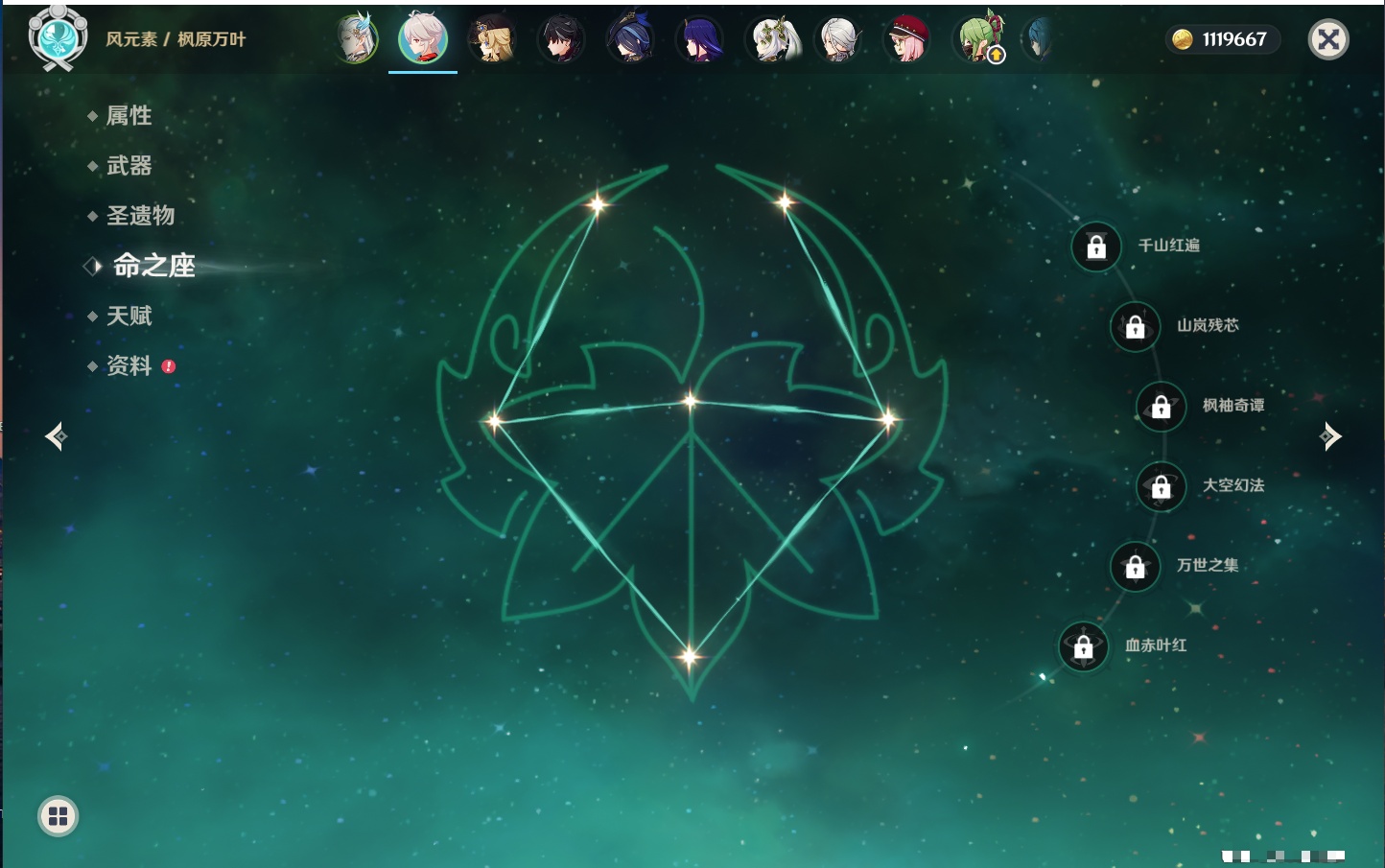Screen dimensions: 1385x868
Task: Click the bottom star of the maple constellation
Action: 689,657
